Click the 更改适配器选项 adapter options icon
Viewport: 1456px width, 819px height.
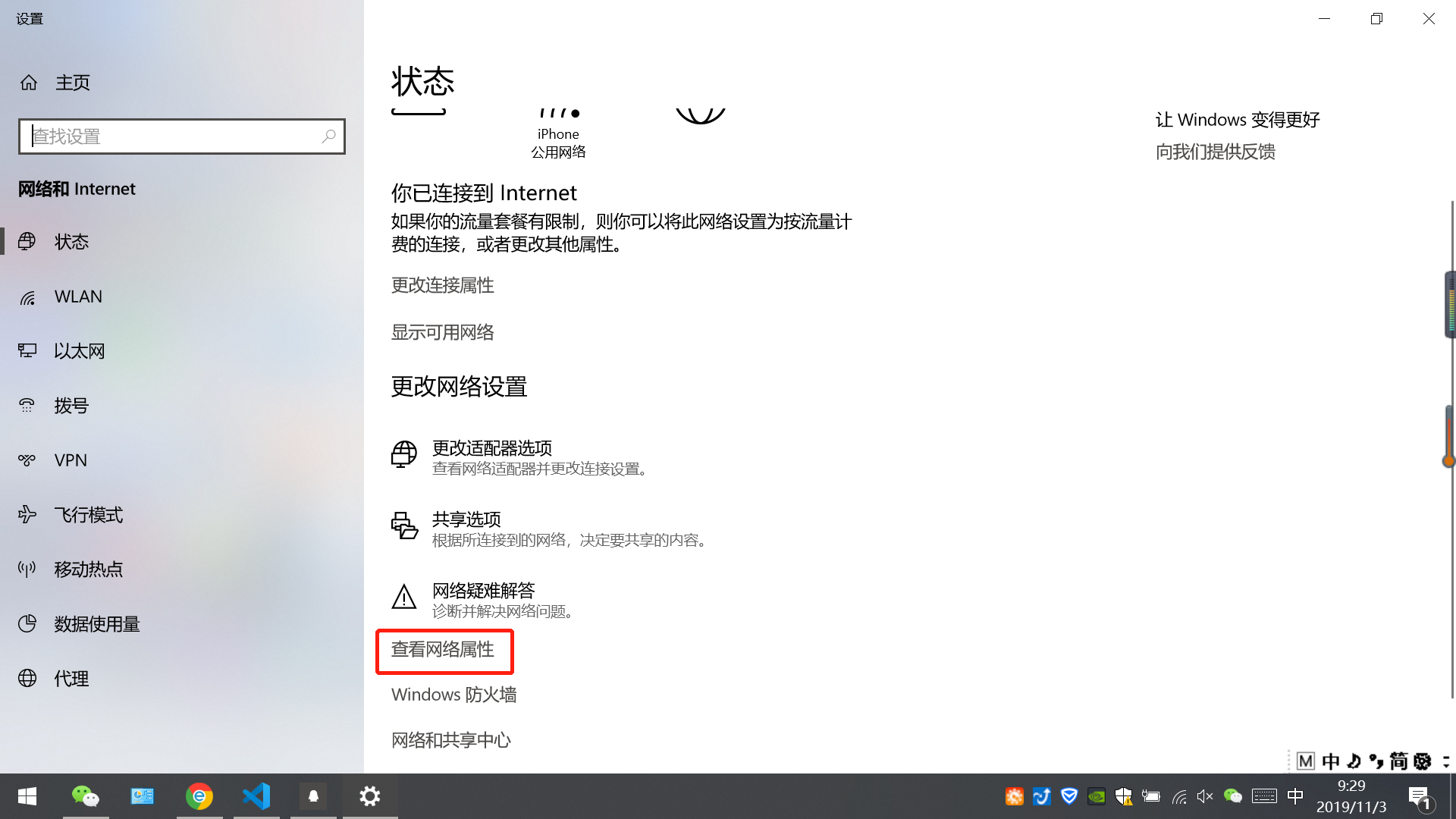tap(404, 455)
